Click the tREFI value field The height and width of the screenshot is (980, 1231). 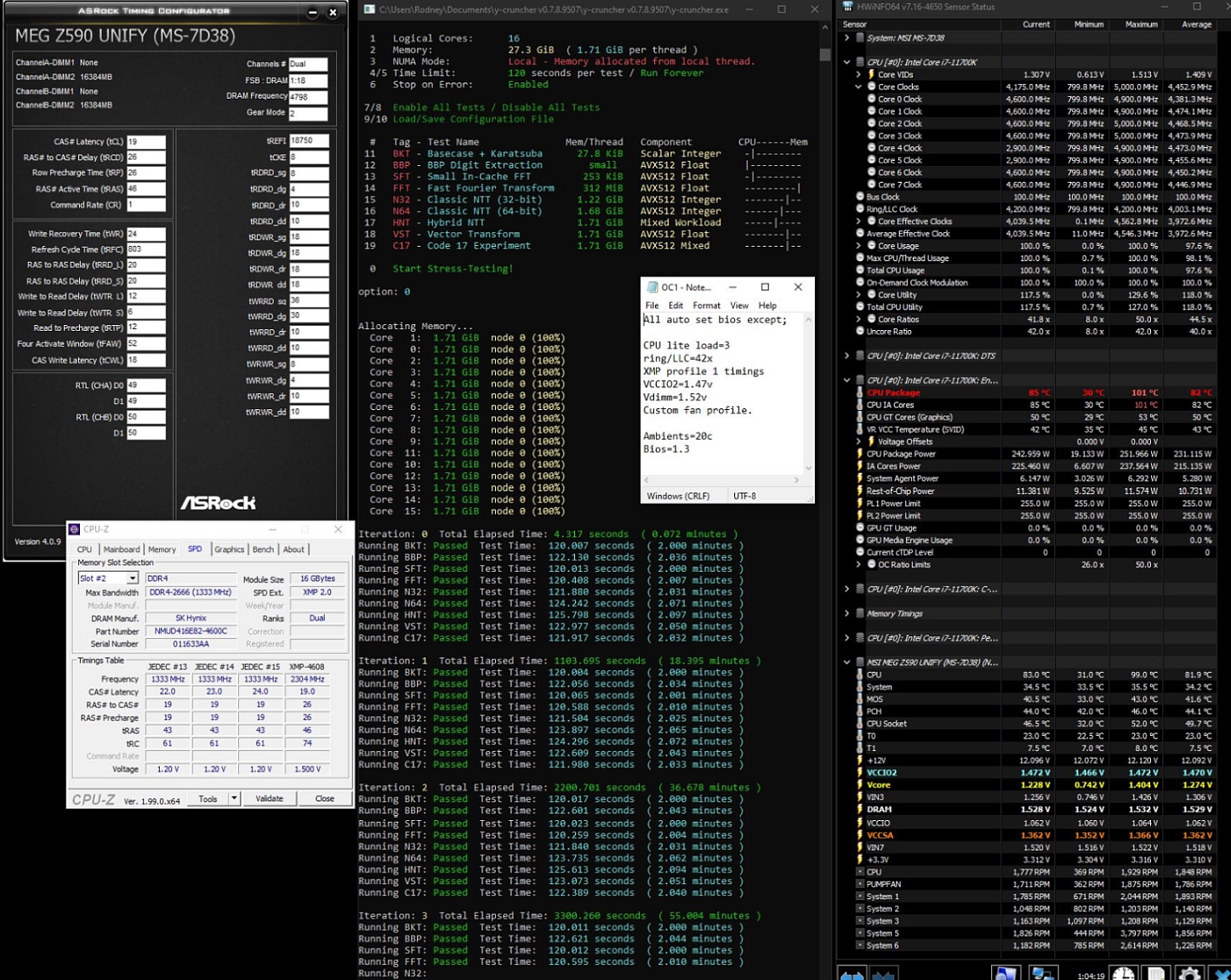click(308, 141)
